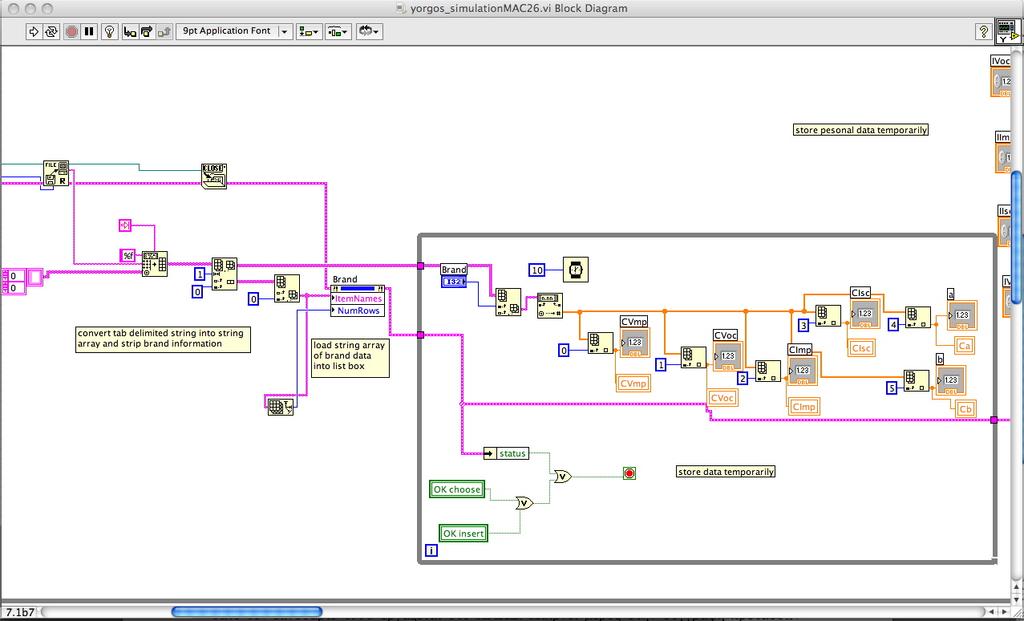Open the Align Objects dropdown
The width and height of the screenshot is (1024, 621).
point(309,31)
